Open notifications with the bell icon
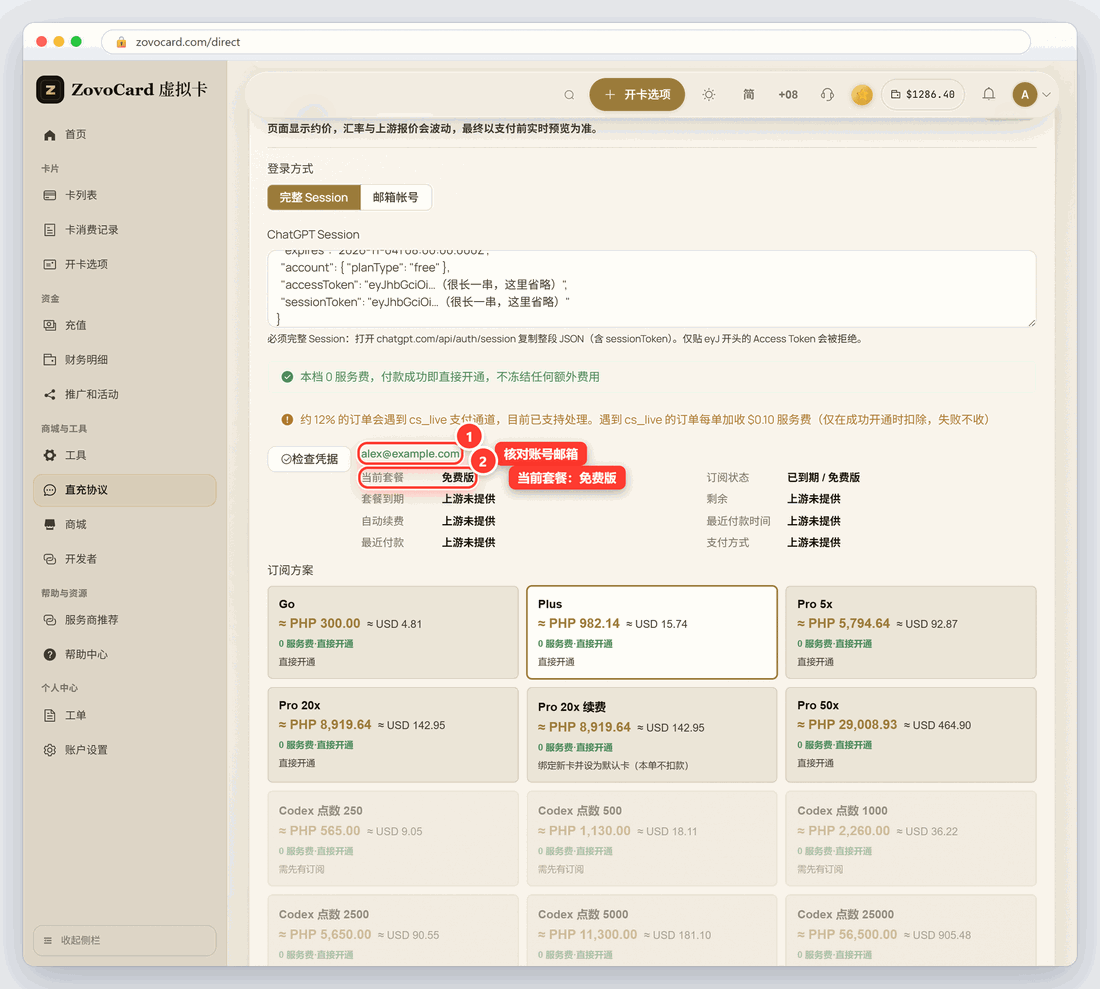 tap(988, 94)
